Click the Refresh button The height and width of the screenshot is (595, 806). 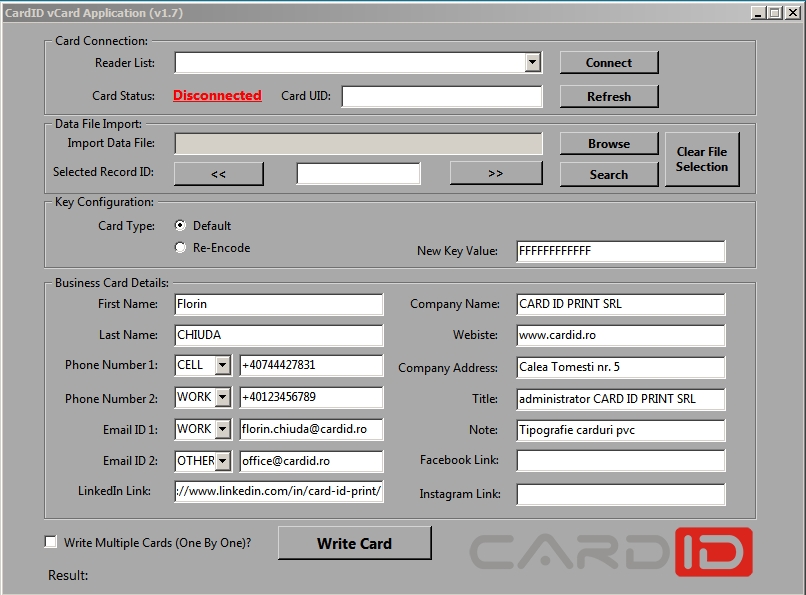click(608, 96)
